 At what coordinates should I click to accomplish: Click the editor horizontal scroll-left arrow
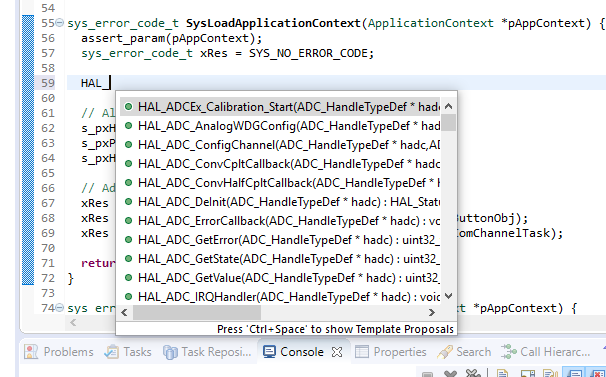tap(73, 322)
